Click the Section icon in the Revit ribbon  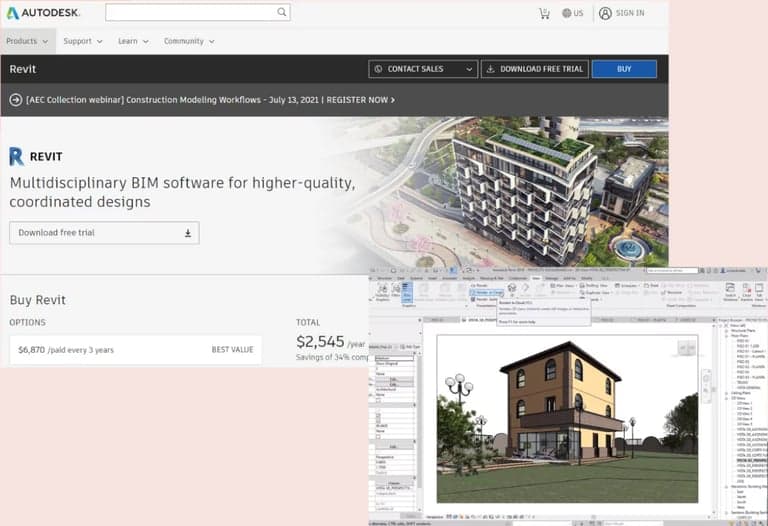click(526, 288)
